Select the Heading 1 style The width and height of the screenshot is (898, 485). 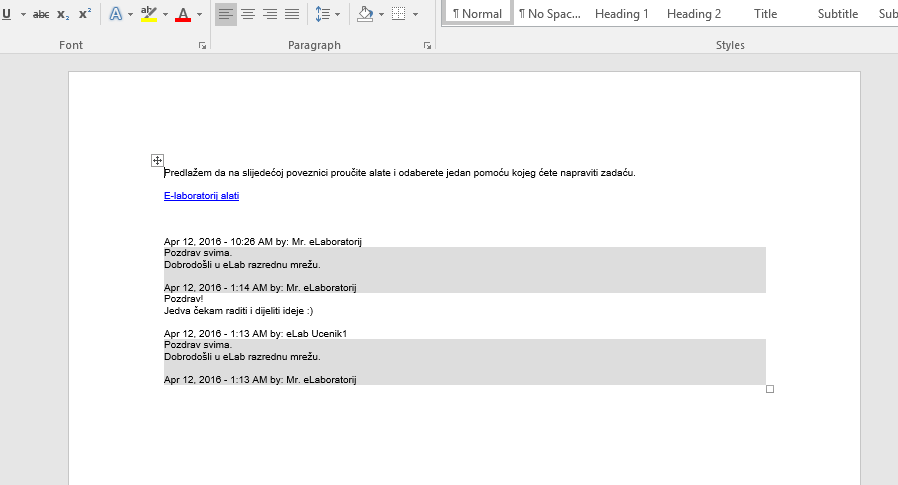pos(621,14)
